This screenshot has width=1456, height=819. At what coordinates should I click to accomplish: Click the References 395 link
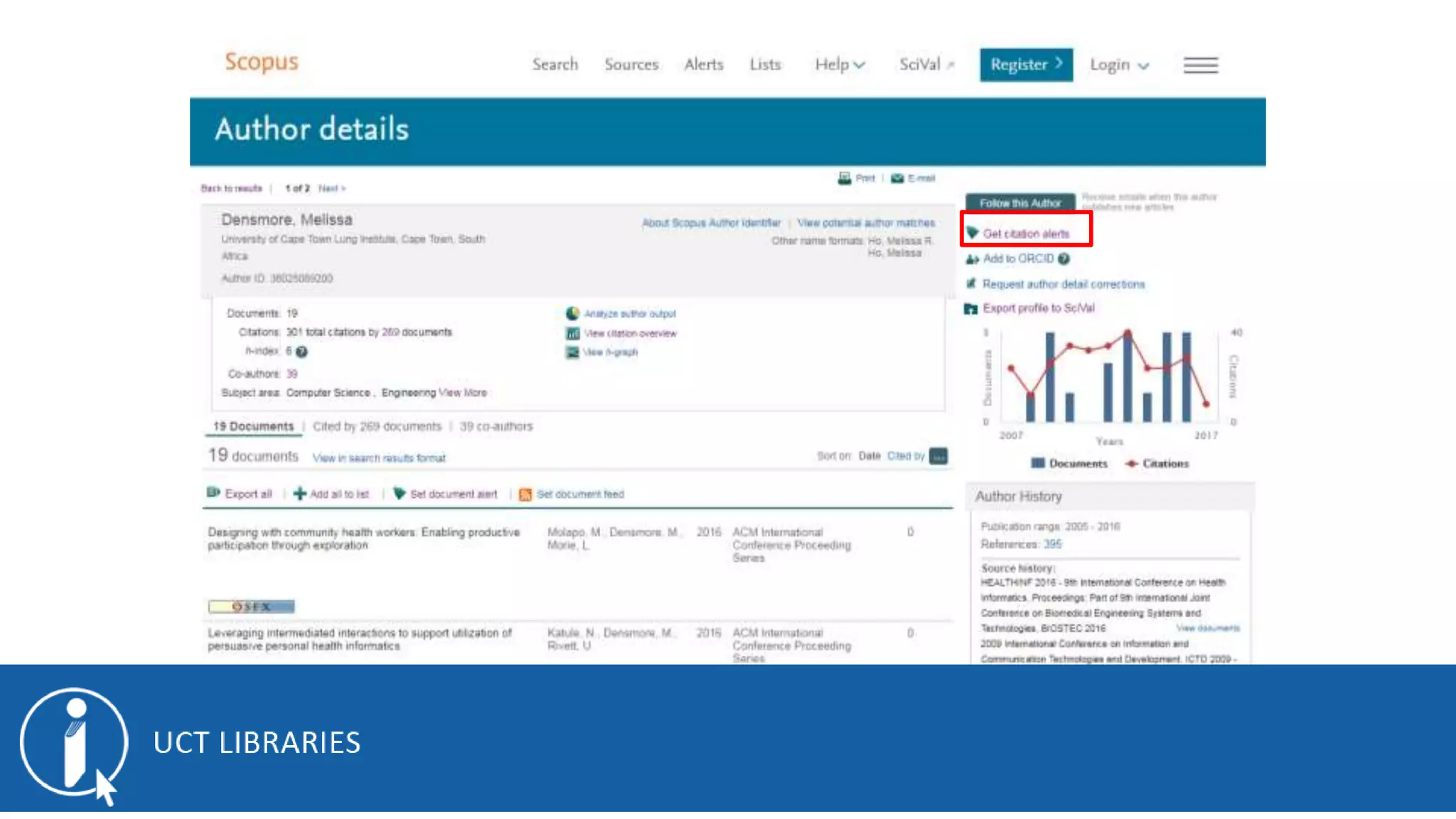1052,545
